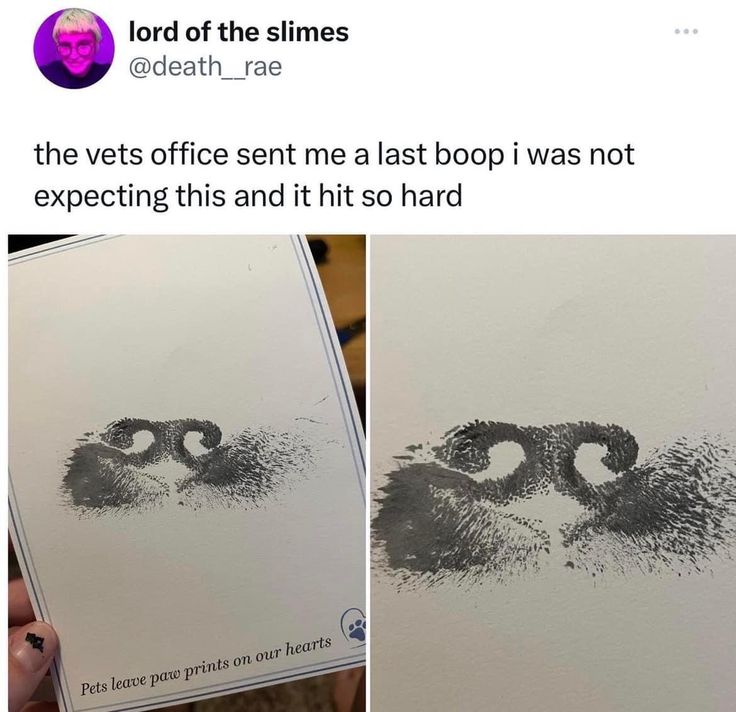
Task: Open the left photo of the nose print card
Action: (x=187, y=473)
